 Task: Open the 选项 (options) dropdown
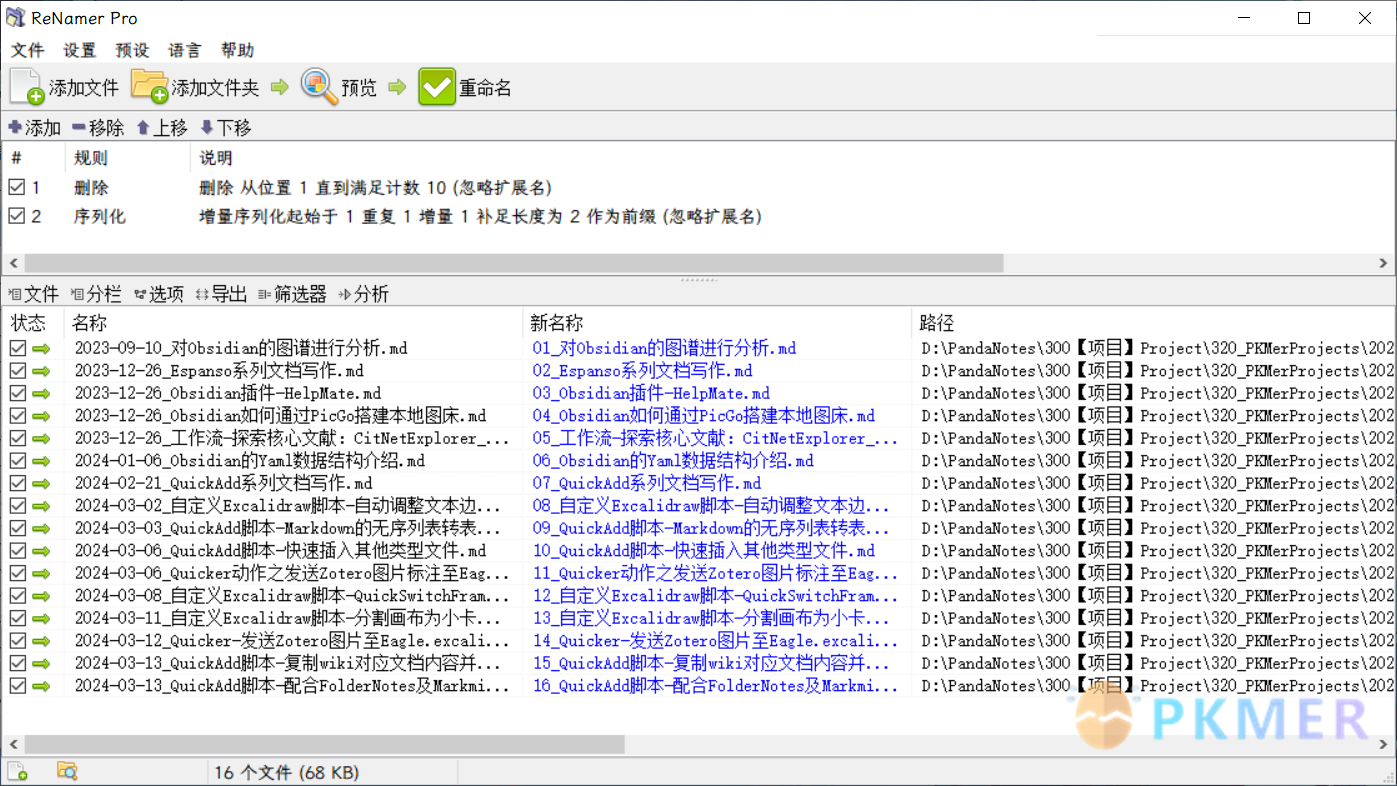point(159,294)
